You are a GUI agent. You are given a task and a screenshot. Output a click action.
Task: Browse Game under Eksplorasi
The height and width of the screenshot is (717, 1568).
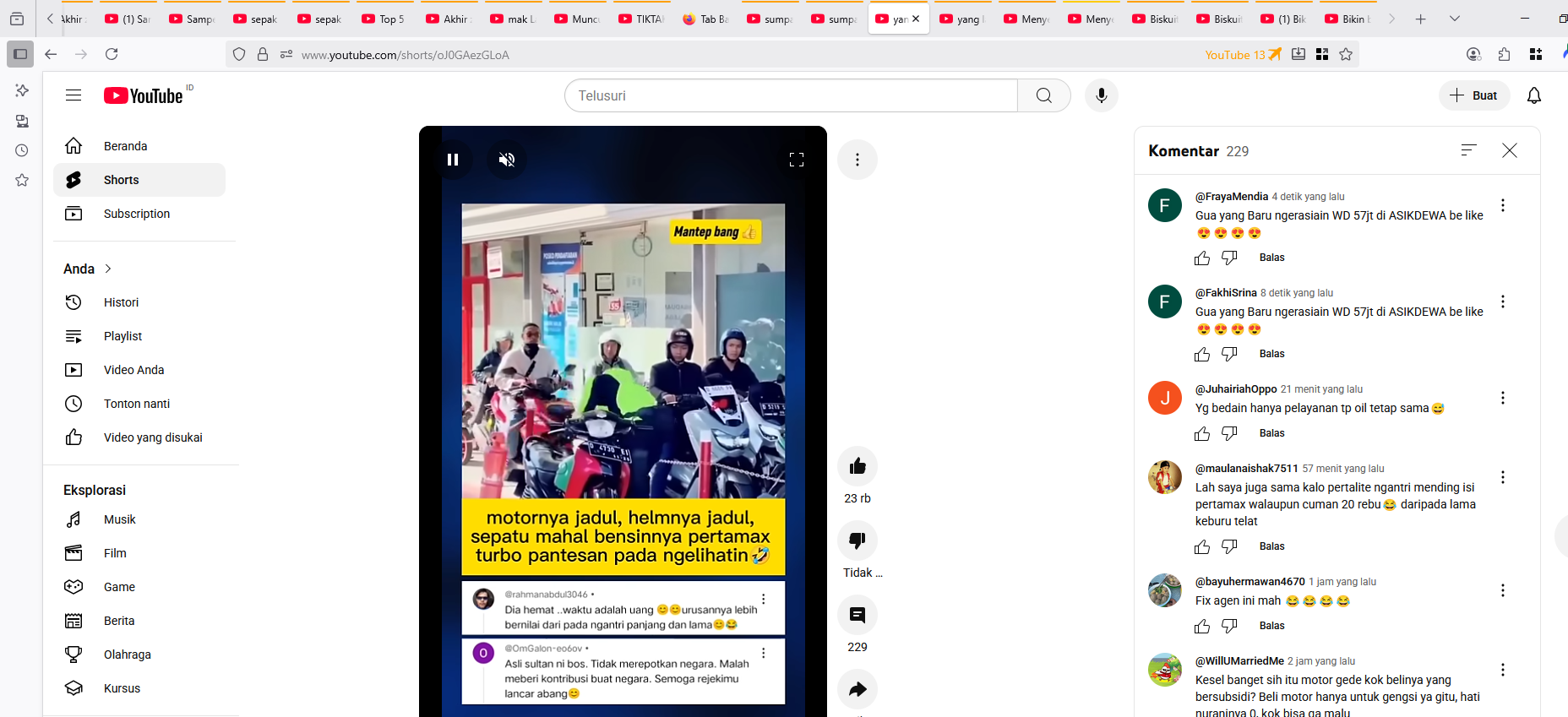coord(139,587)
